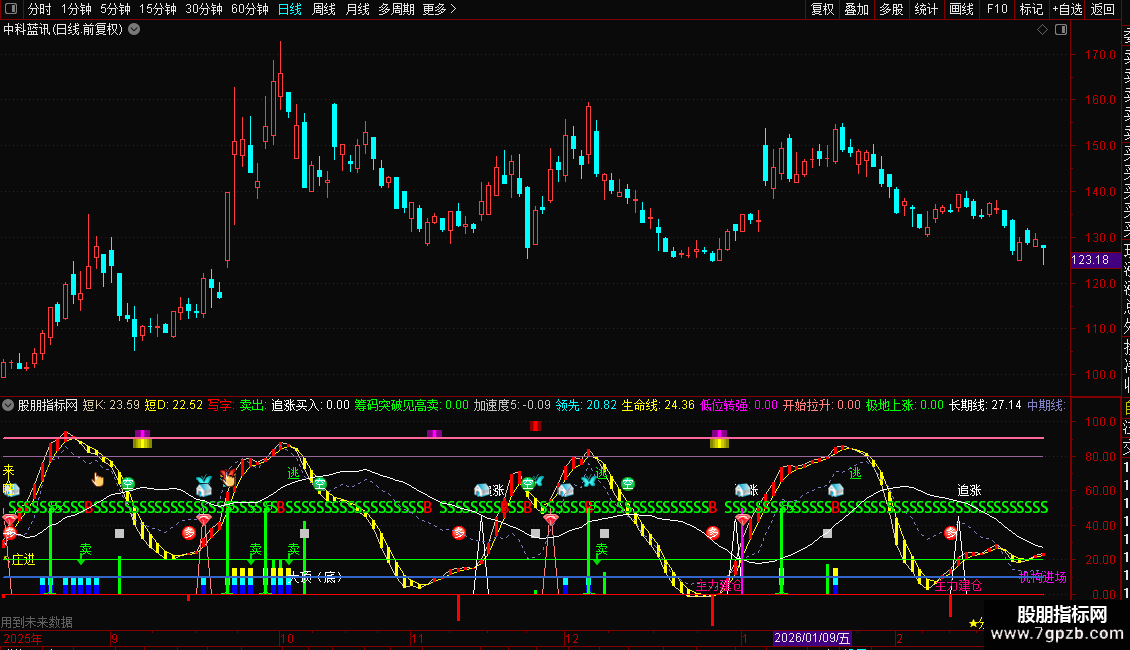Switch to the 周线 weekly period tab
Viewport: 1130px width, 650px height.
324,9
